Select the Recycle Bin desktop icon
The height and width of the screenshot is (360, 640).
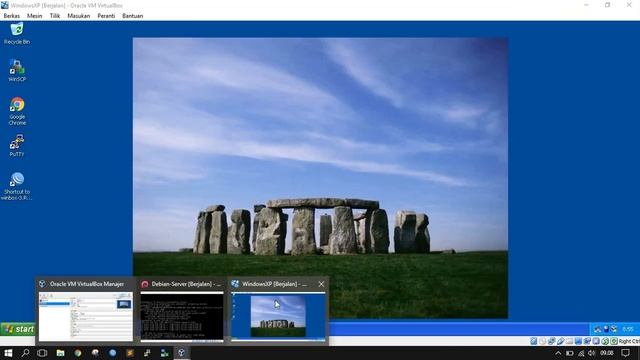17,33
